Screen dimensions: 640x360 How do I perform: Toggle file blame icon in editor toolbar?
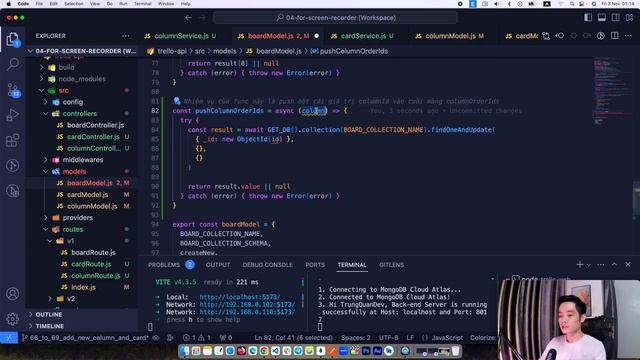click(x=601, y=36)
